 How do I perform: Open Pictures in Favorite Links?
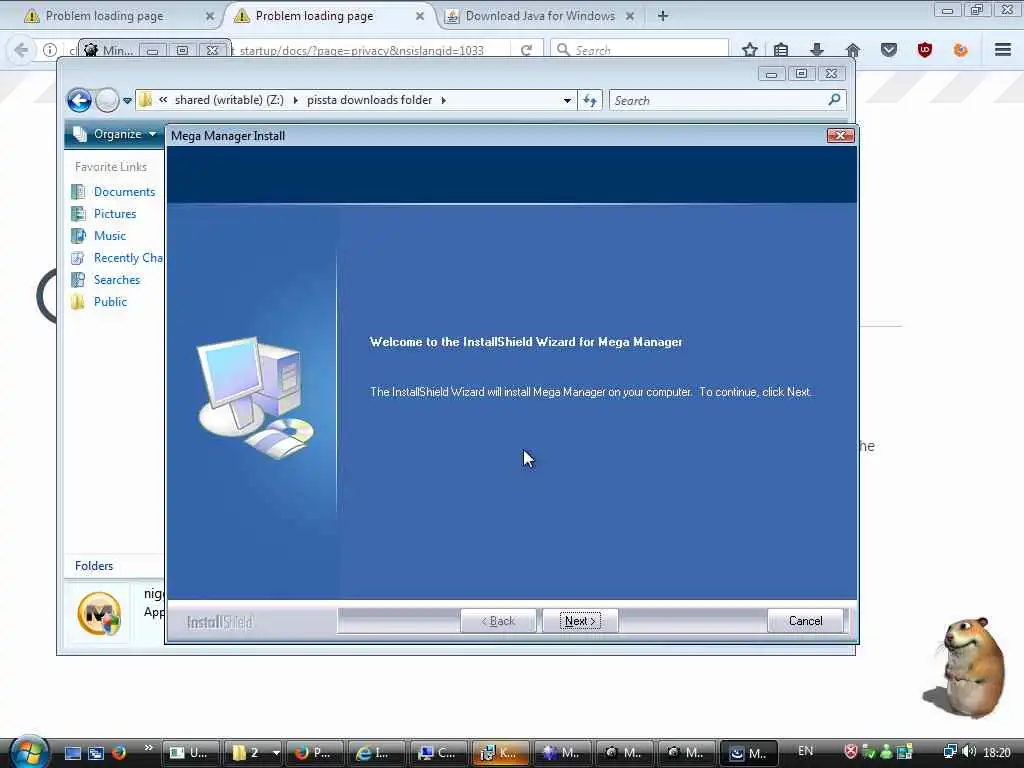tap(115, 214)
